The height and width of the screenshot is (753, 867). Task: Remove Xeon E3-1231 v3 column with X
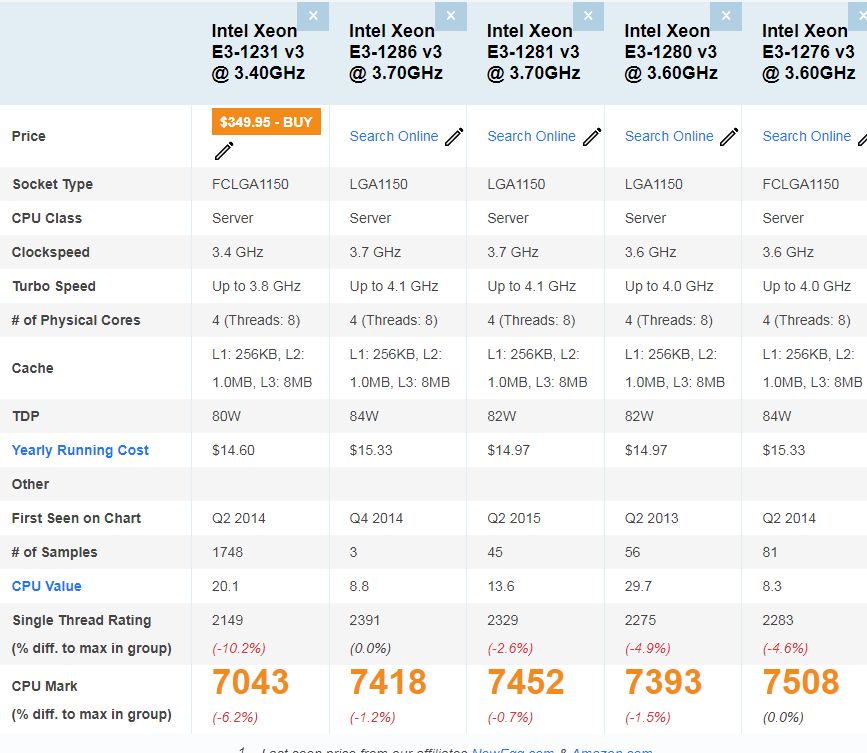pos(313,16)
